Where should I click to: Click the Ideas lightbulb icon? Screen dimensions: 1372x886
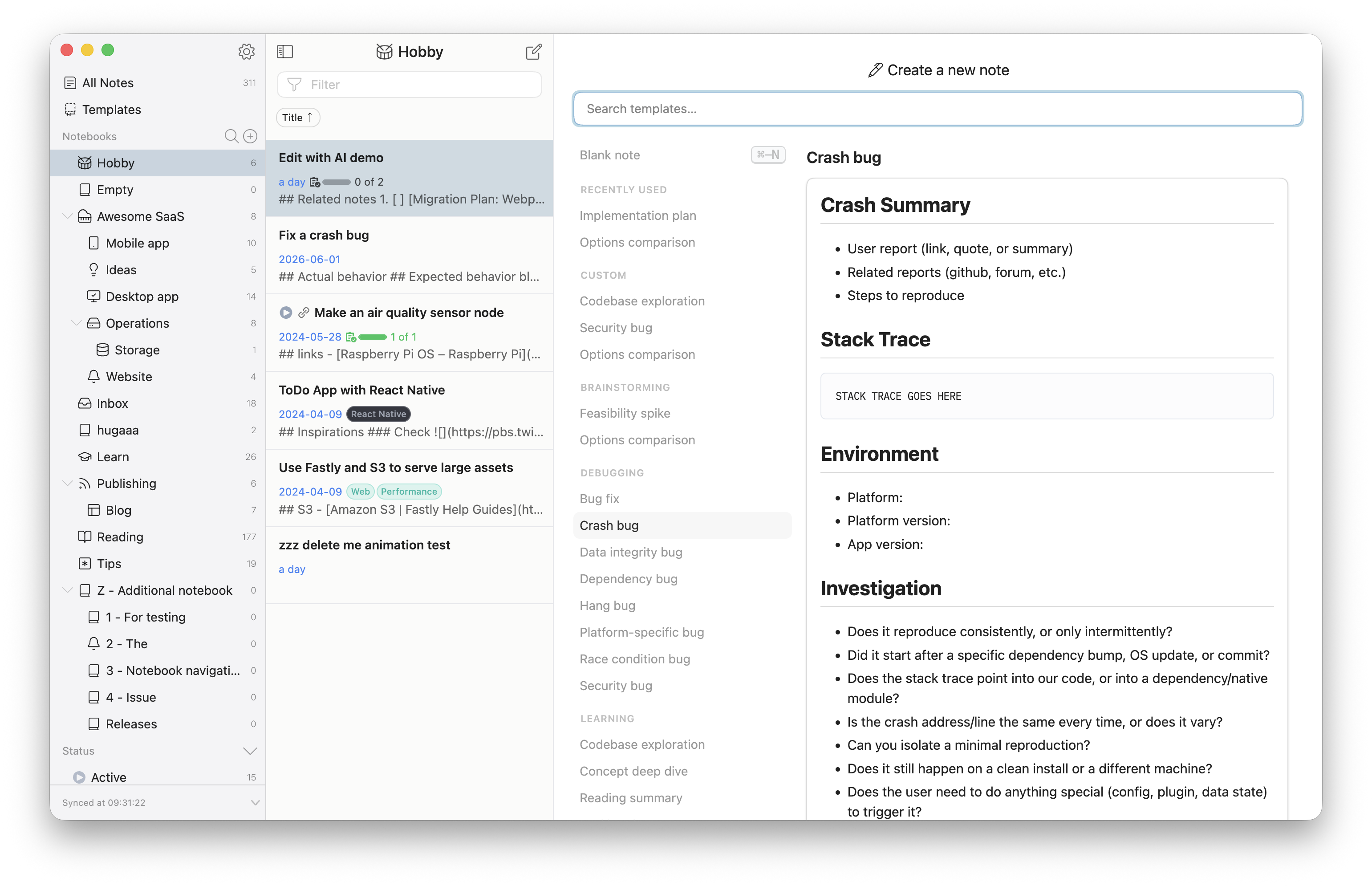pos(93,270)
